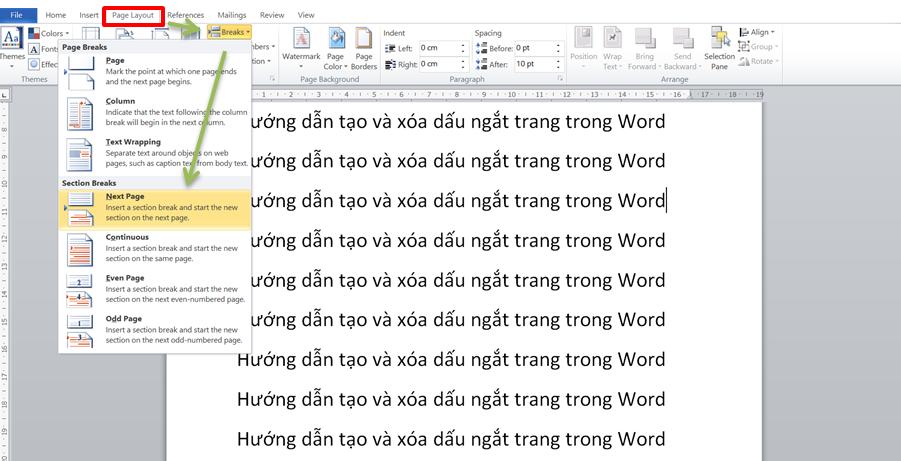Open the Themes dropdown arrow
Screen dimensions: 901x461
[x=11, y=66]
